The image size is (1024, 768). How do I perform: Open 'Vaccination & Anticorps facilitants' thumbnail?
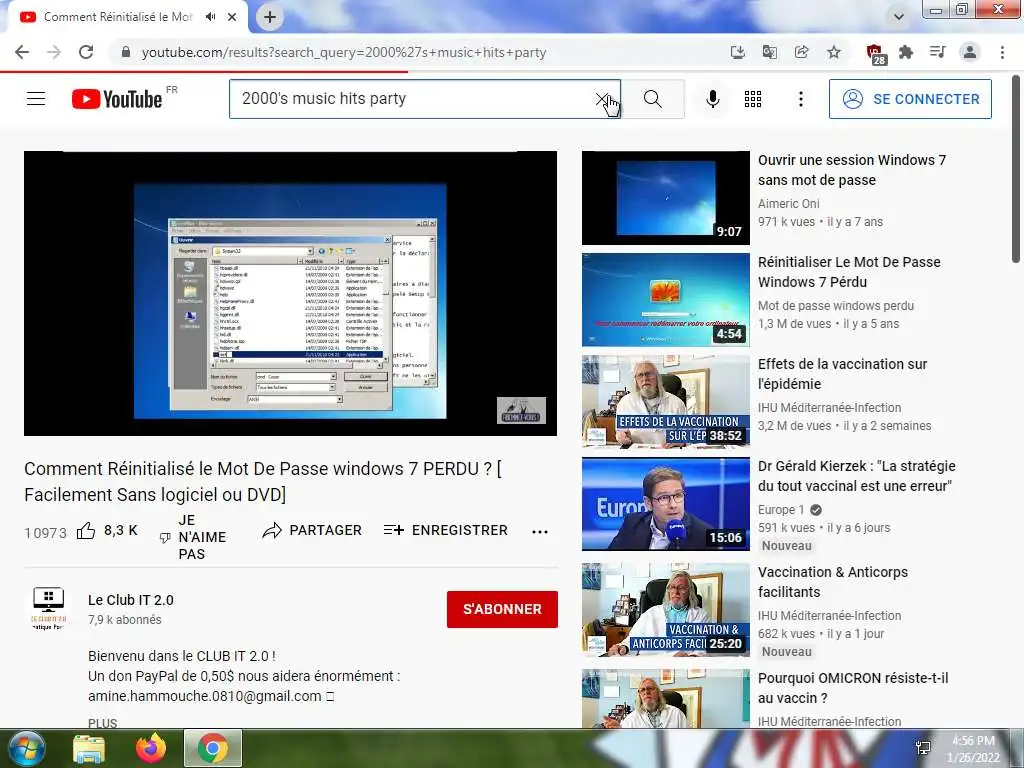(665, 609)
